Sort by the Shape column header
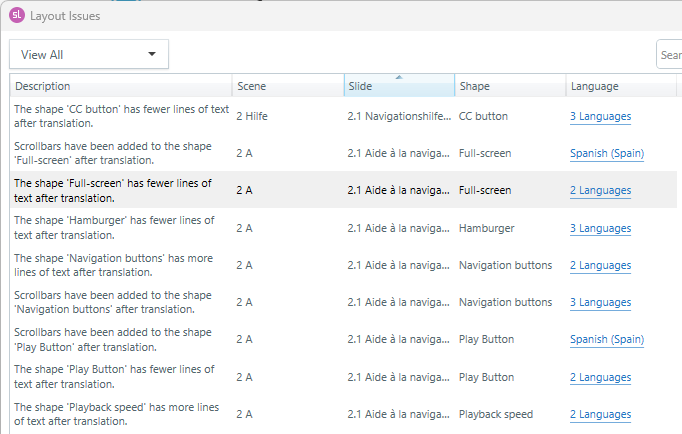 pos(509,86)
